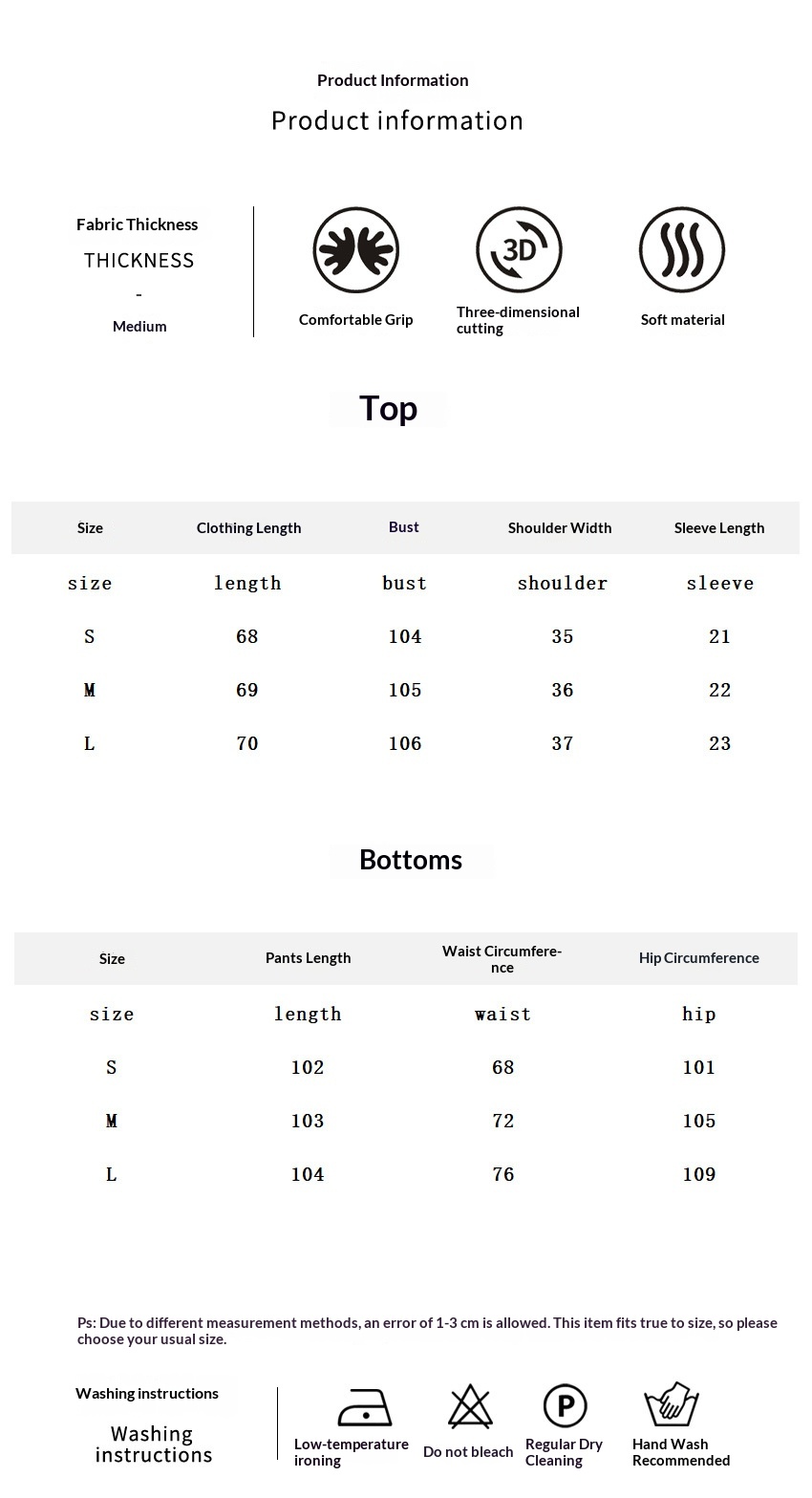Click the Comfortable Grip hands icon
This screenshot has height=1498, width=812.
tap(355, 250)
